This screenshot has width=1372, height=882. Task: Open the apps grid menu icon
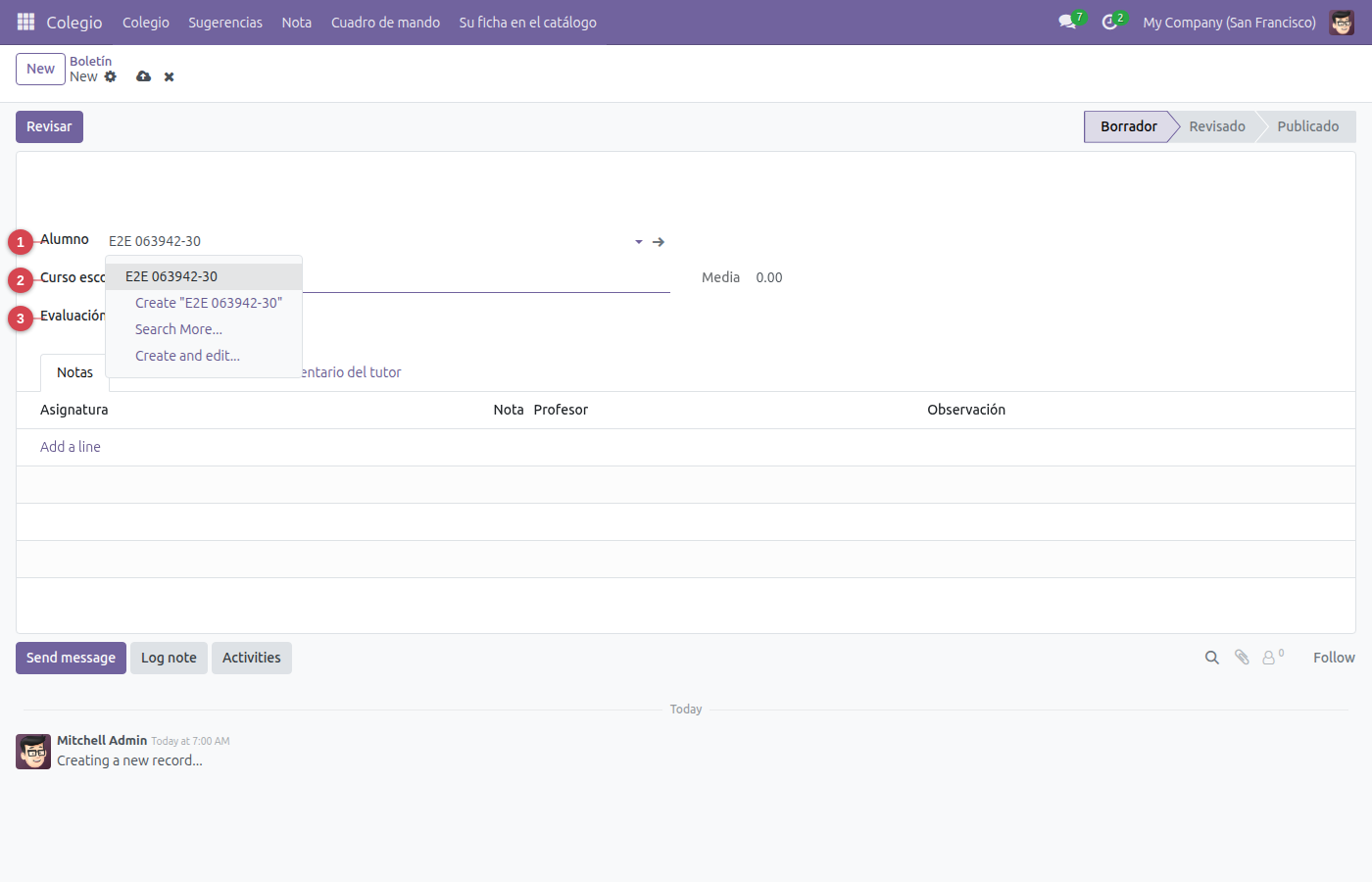click(x=26, y=22)
